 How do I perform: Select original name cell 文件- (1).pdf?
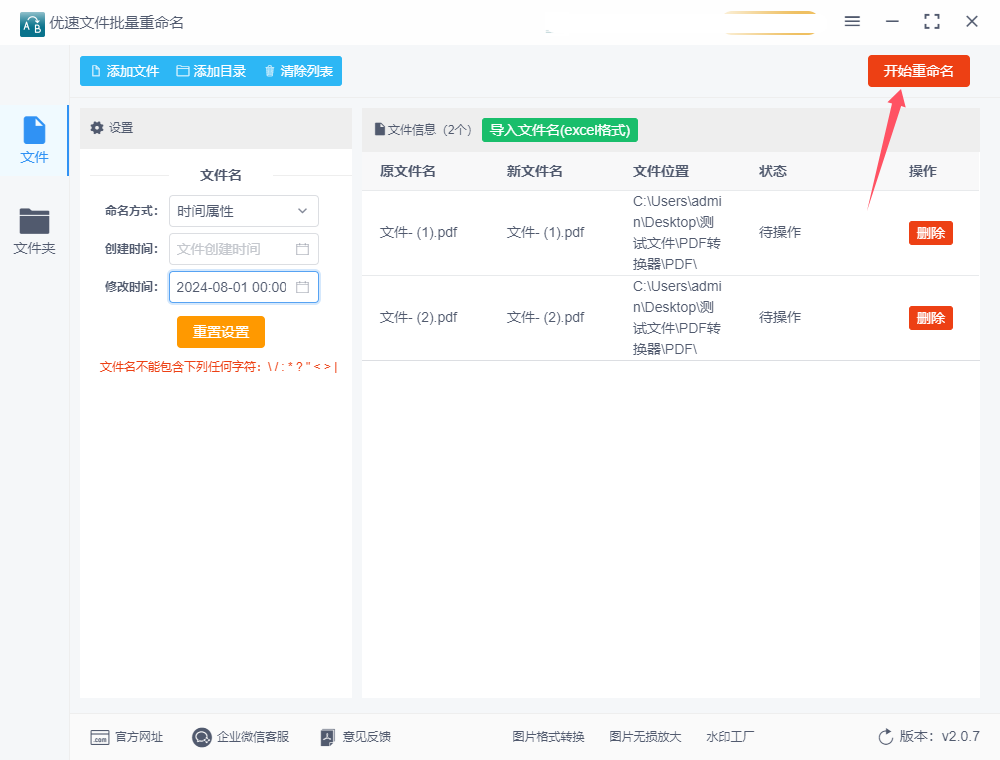point(418,233)
